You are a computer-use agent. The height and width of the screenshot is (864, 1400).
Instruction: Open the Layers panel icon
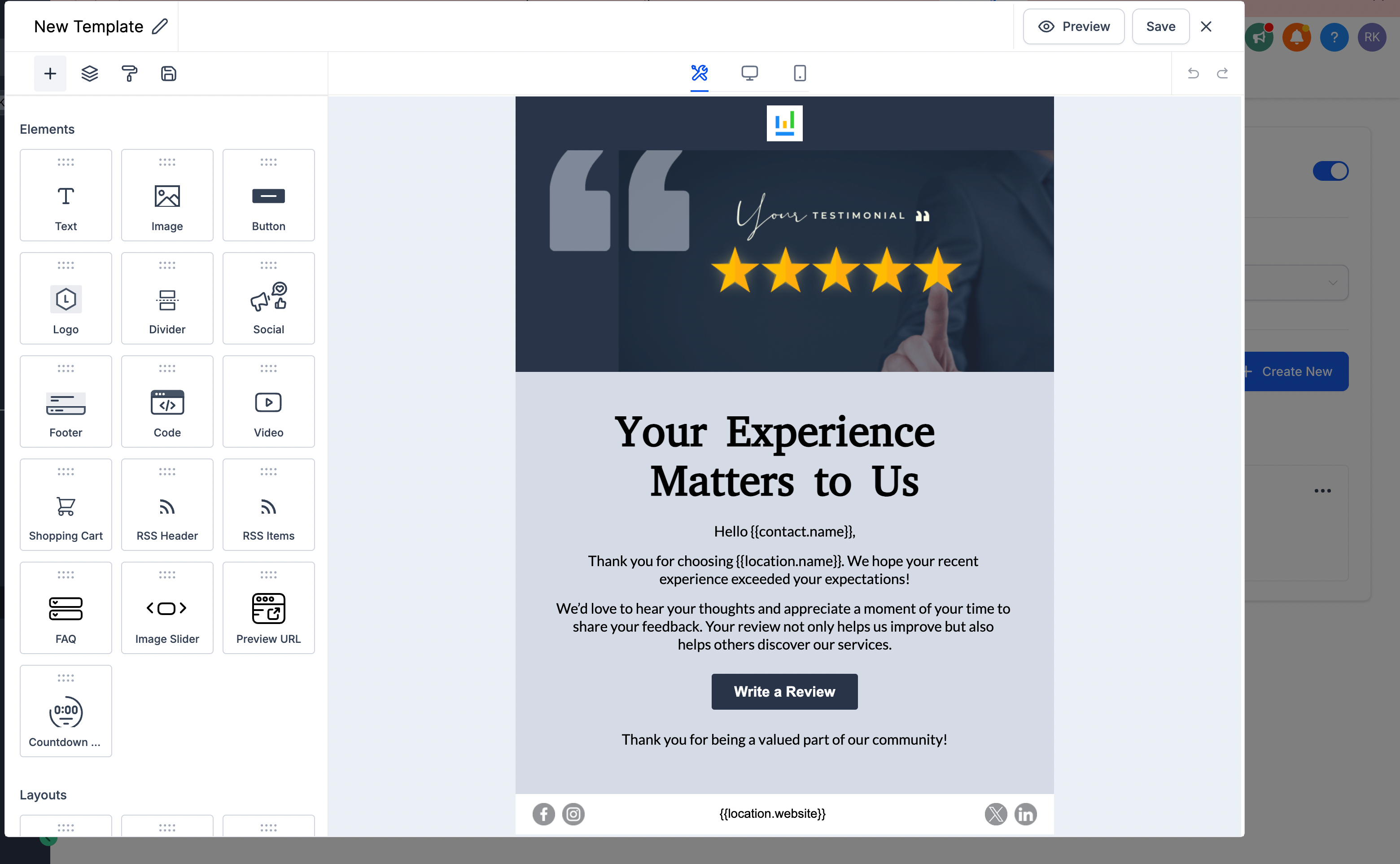(x=90, y=73)
